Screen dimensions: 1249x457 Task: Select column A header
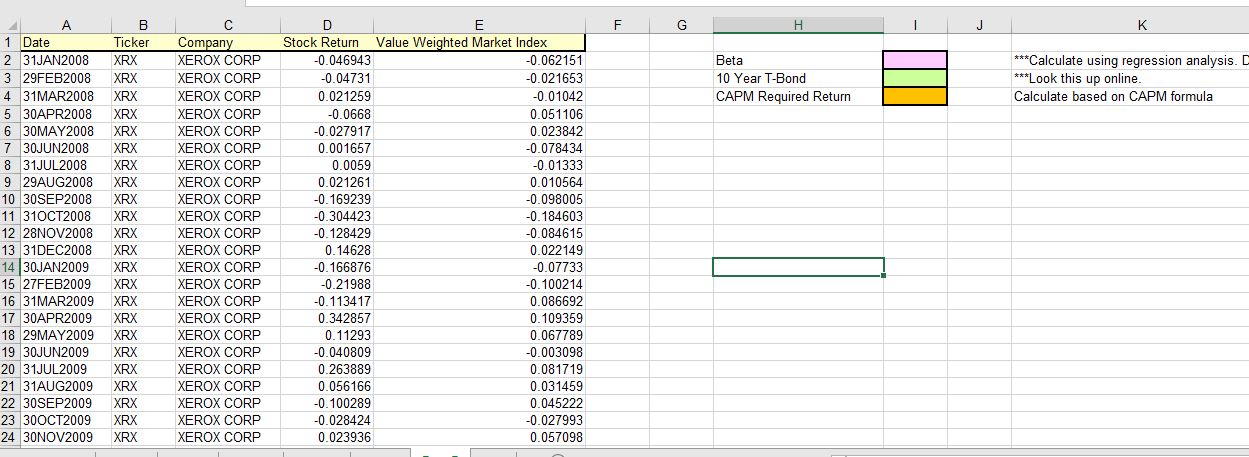point(65,24)
